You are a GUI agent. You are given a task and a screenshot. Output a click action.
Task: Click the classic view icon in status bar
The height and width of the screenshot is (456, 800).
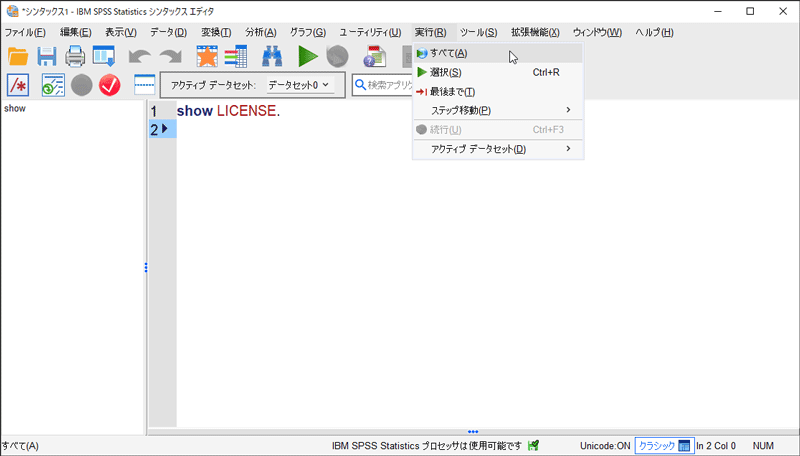pos(684,446)
